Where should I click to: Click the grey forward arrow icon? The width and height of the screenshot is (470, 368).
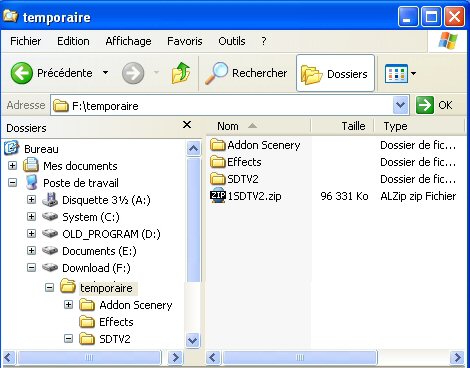(x=133, y=73)
